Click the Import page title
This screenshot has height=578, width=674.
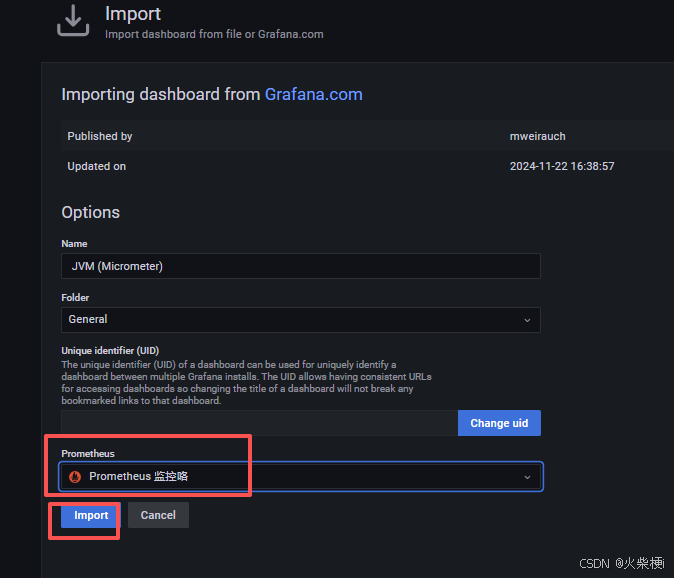133,14
